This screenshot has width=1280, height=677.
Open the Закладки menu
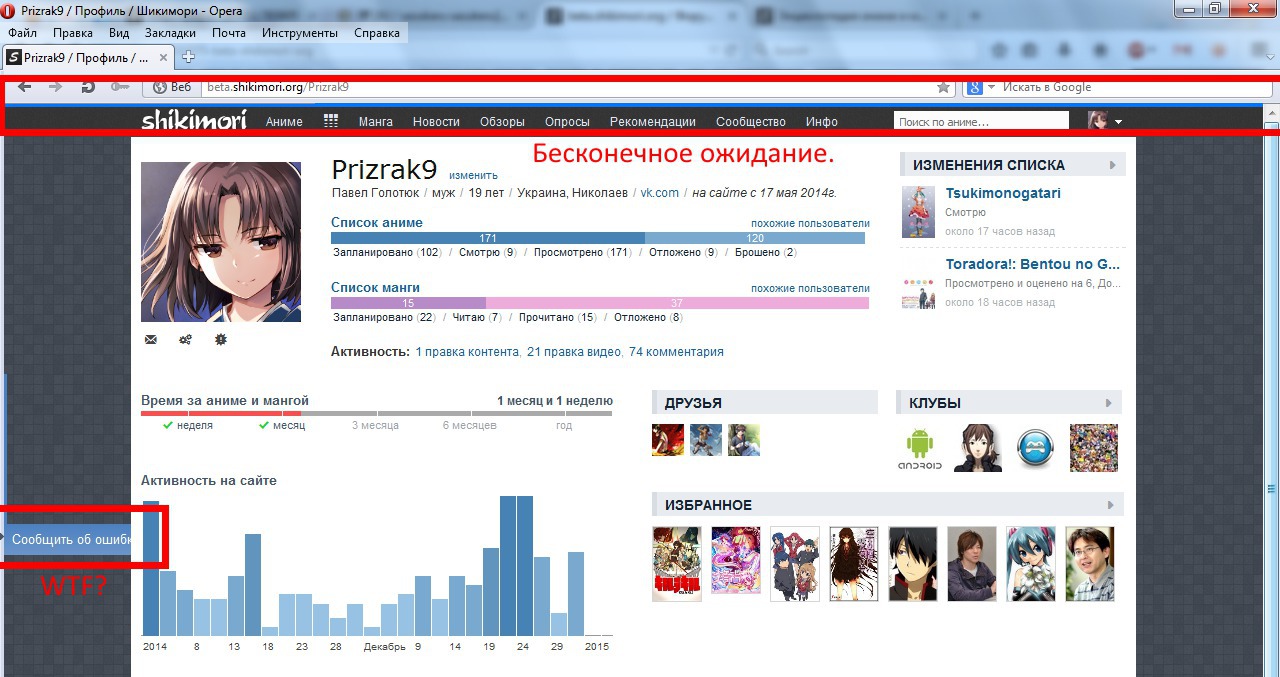pos(170,33)
